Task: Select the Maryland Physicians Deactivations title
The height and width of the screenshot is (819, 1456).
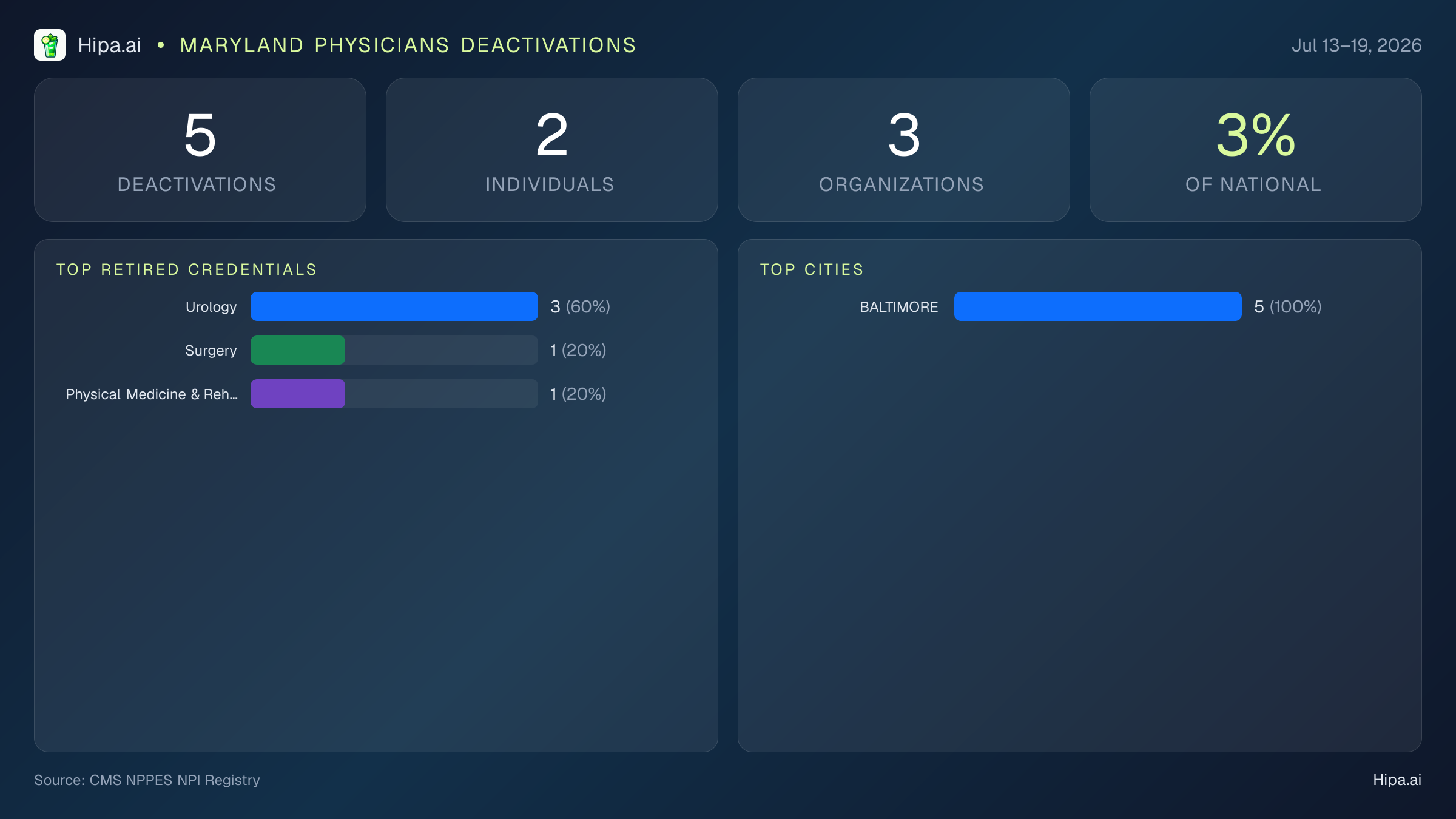Action: pos(408,45)
